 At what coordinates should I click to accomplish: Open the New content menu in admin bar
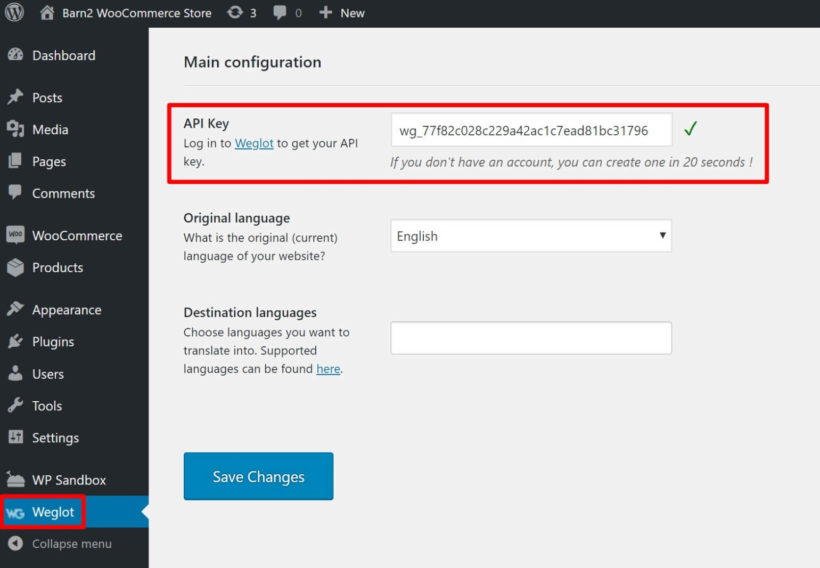tap(342, 13)
